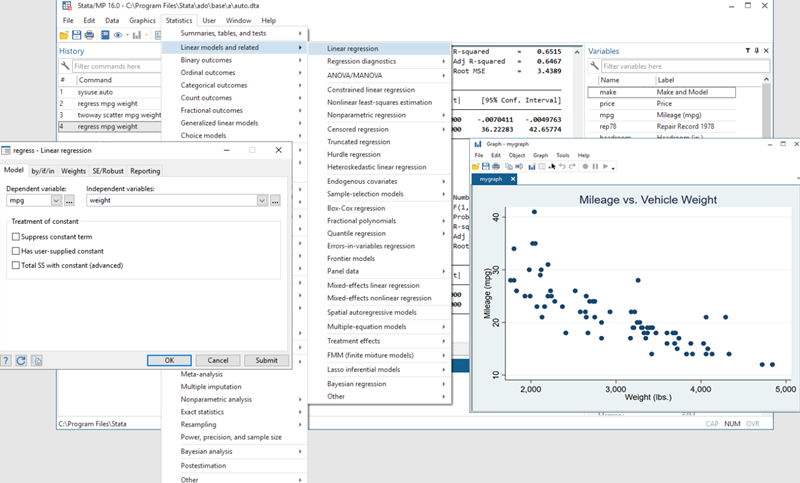Expand Bayesian analysis submenu
This screenshot has width=800, height=483.
tap(235, 451)
